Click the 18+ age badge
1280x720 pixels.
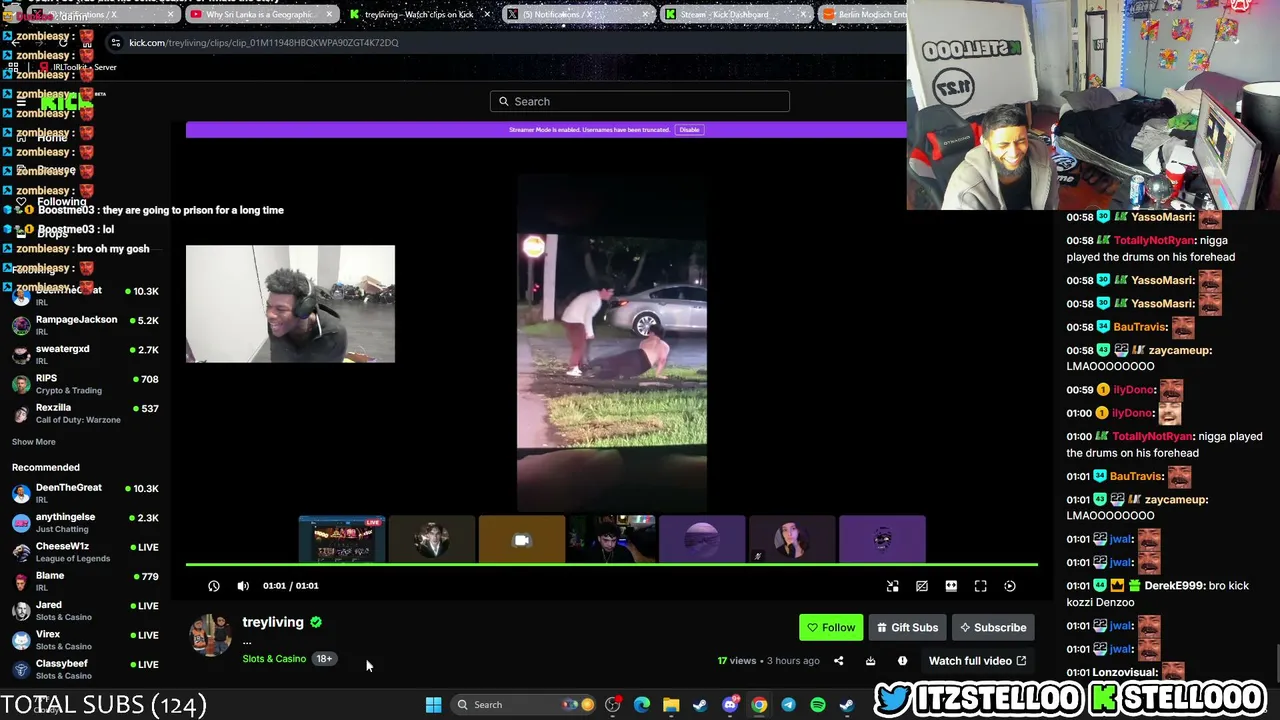coord(324,659)
